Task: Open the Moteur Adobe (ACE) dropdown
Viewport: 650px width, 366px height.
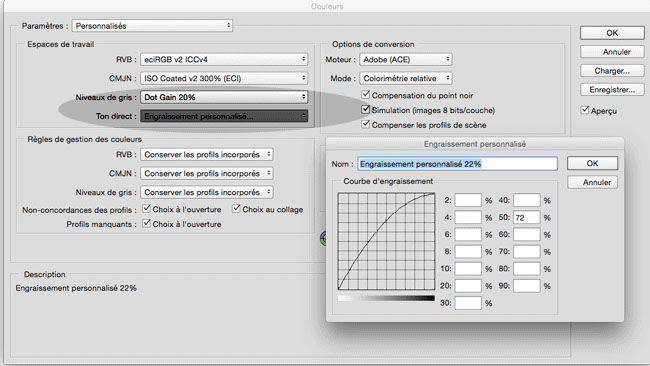Action: pyautogui.click(x=405, y=59)
